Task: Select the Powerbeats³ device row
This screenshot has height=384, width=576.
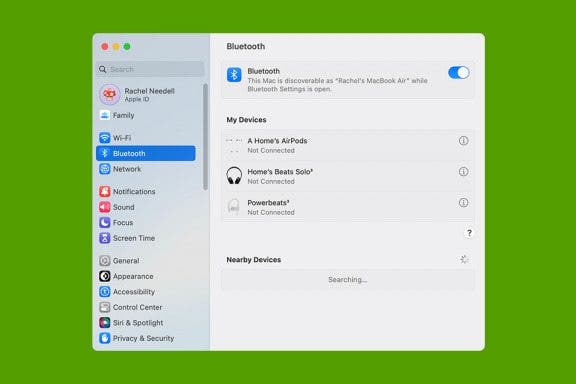Action: click(348, 207)
